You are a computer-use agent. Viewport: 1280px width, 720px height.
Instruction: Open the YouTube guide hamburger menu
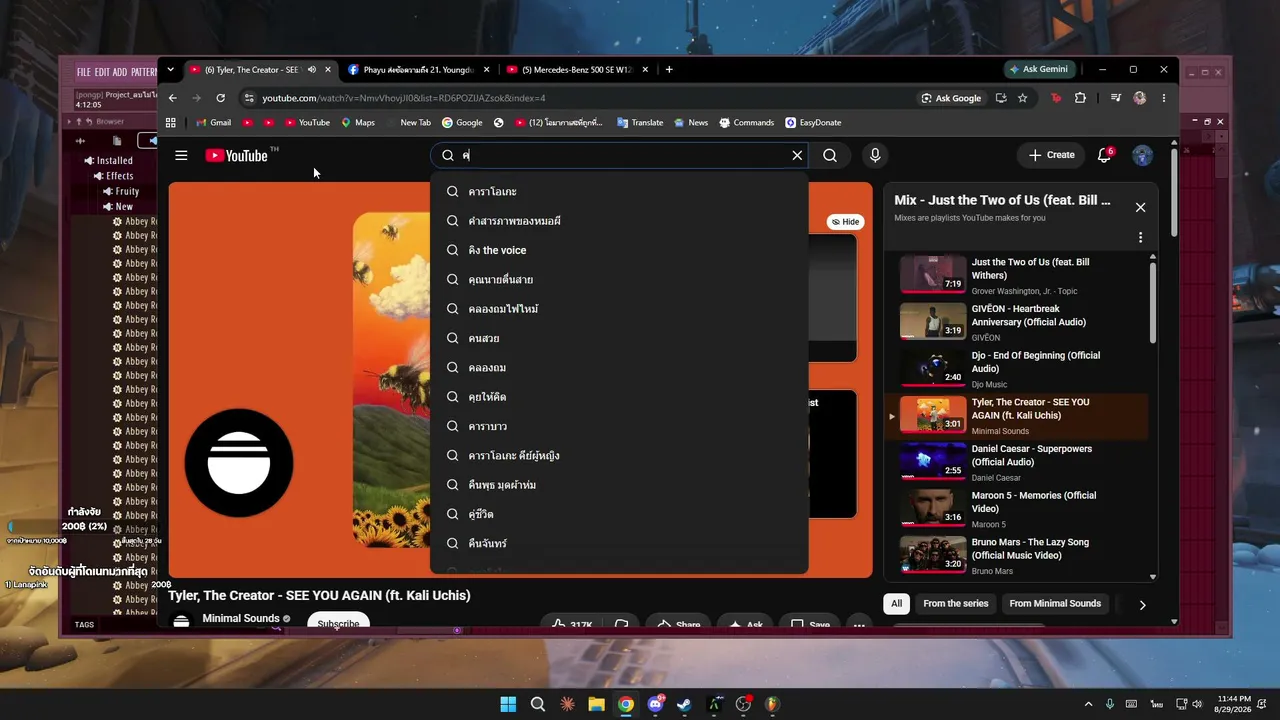pyautogui.click(x=181, y=155)
